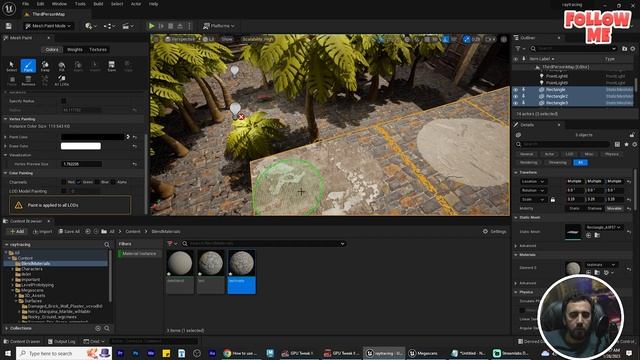640x360 pixels.
Task: Select PointLight9 in the Outliner
Action: 557,83
